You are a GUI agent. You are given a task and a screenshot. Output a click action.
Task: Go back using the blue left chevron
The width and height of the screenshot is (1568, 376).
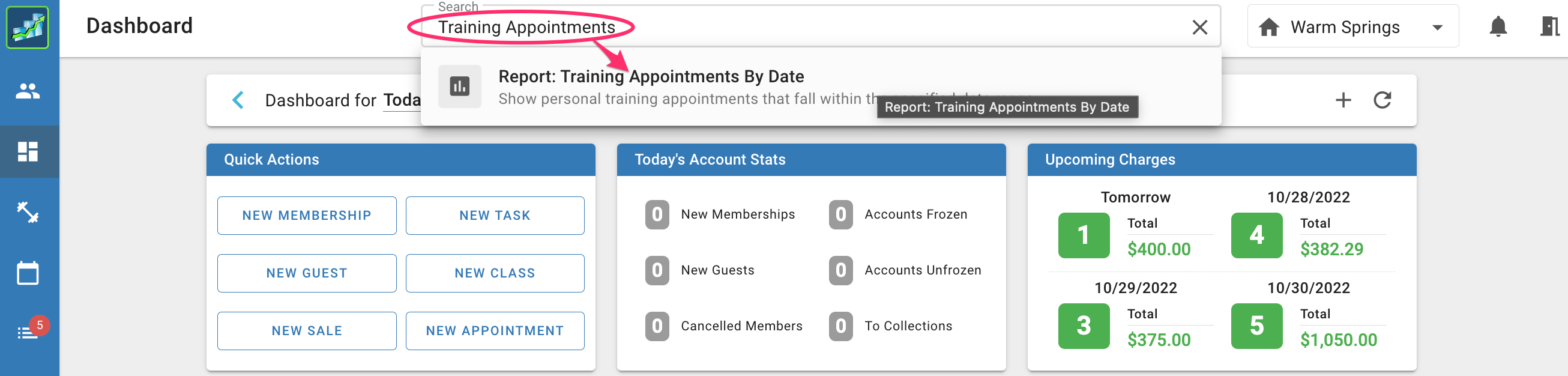click(x=238, y=100)
